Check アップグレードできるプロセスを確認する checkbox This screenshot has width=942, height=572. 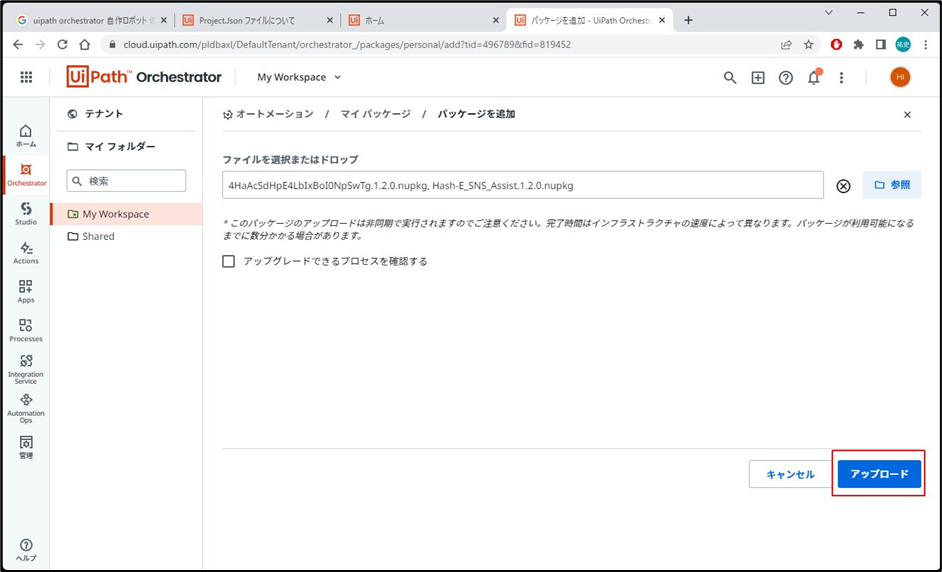tap(228, 261)
